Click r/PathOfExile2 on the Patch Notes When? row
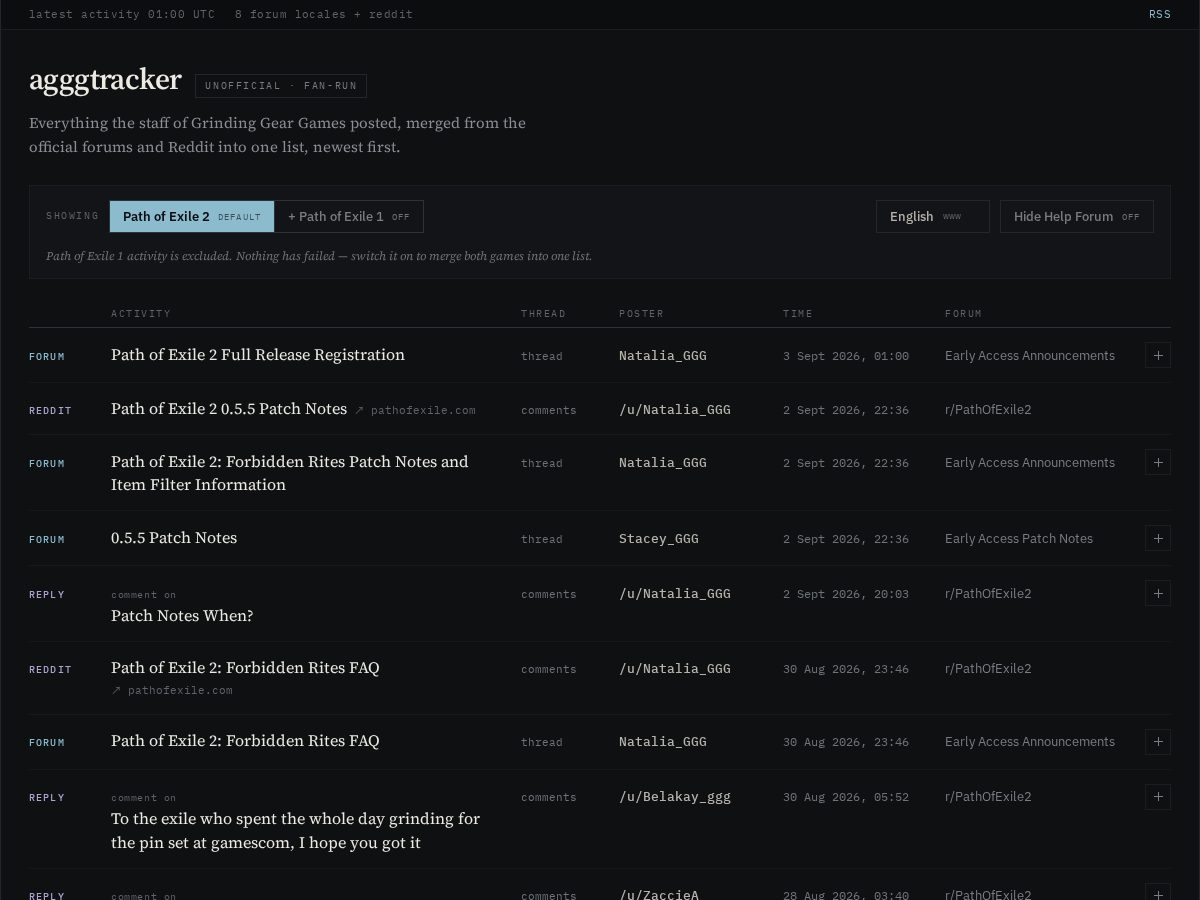This screenshot has width=1200, height=900. [x=988, y=593]
